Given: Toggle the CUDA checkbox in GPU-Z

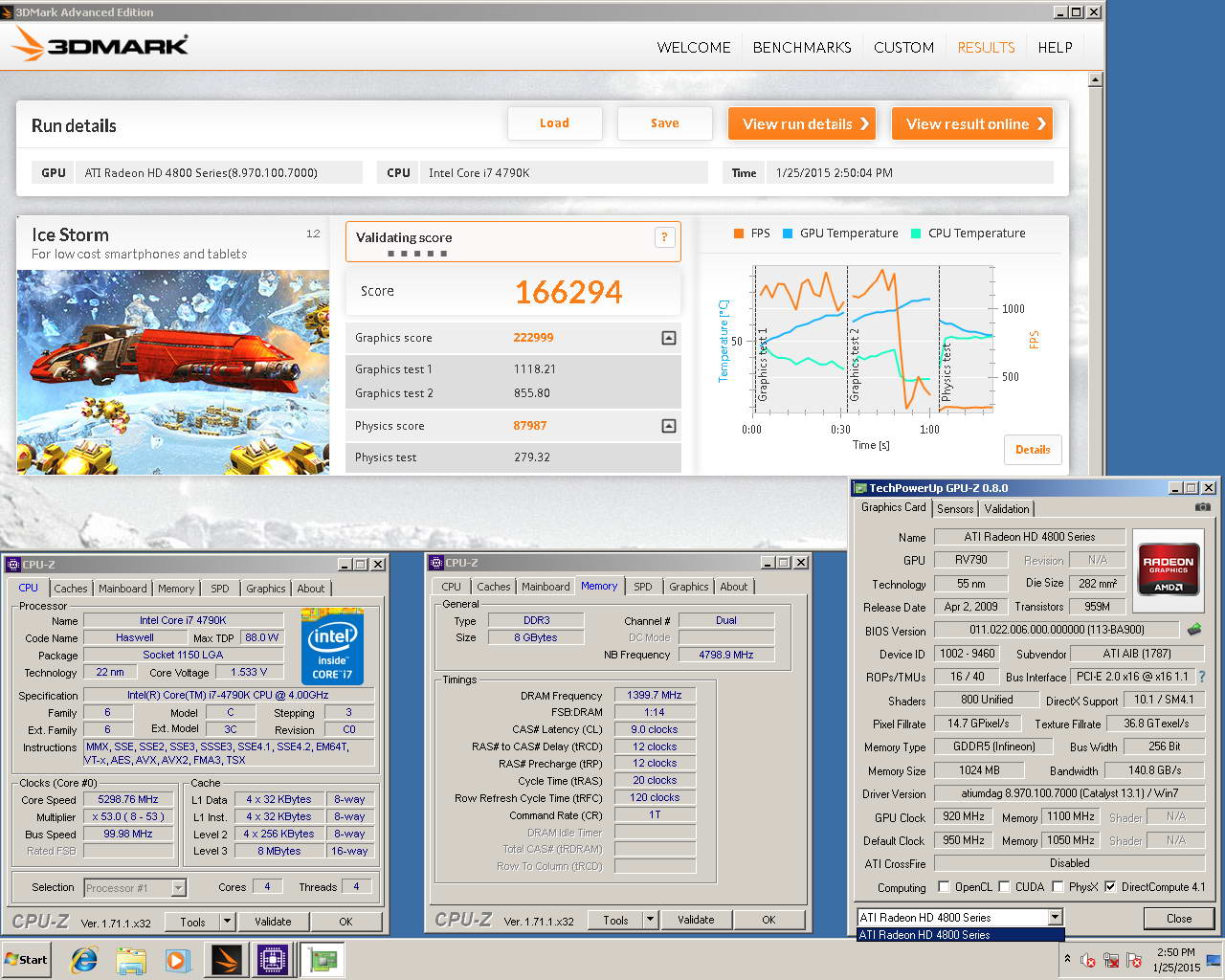Looking at the screenshot, I should (1004, 887).
